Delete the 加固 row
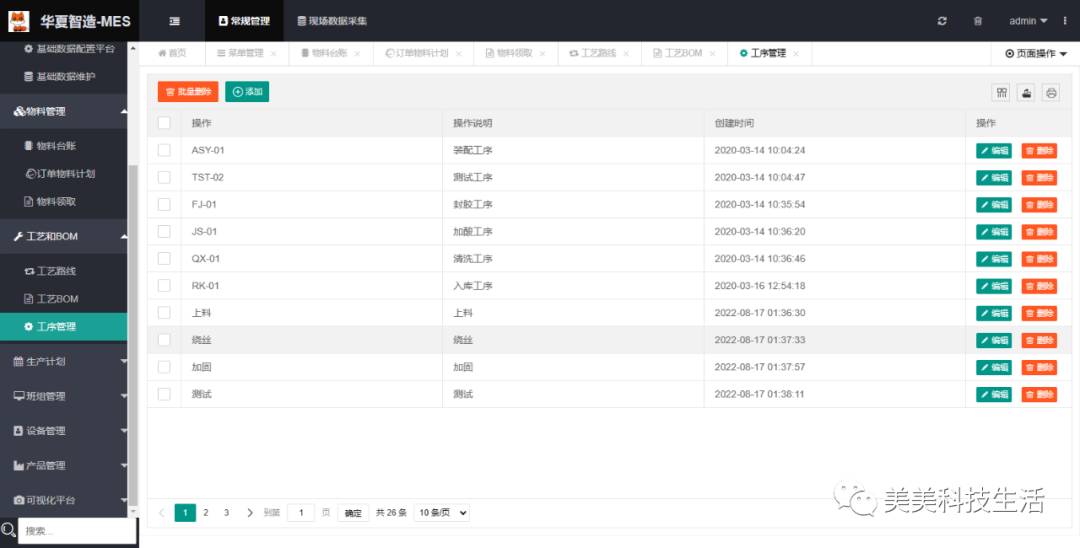The image size is (1080, 548). tap(1039, 368)
